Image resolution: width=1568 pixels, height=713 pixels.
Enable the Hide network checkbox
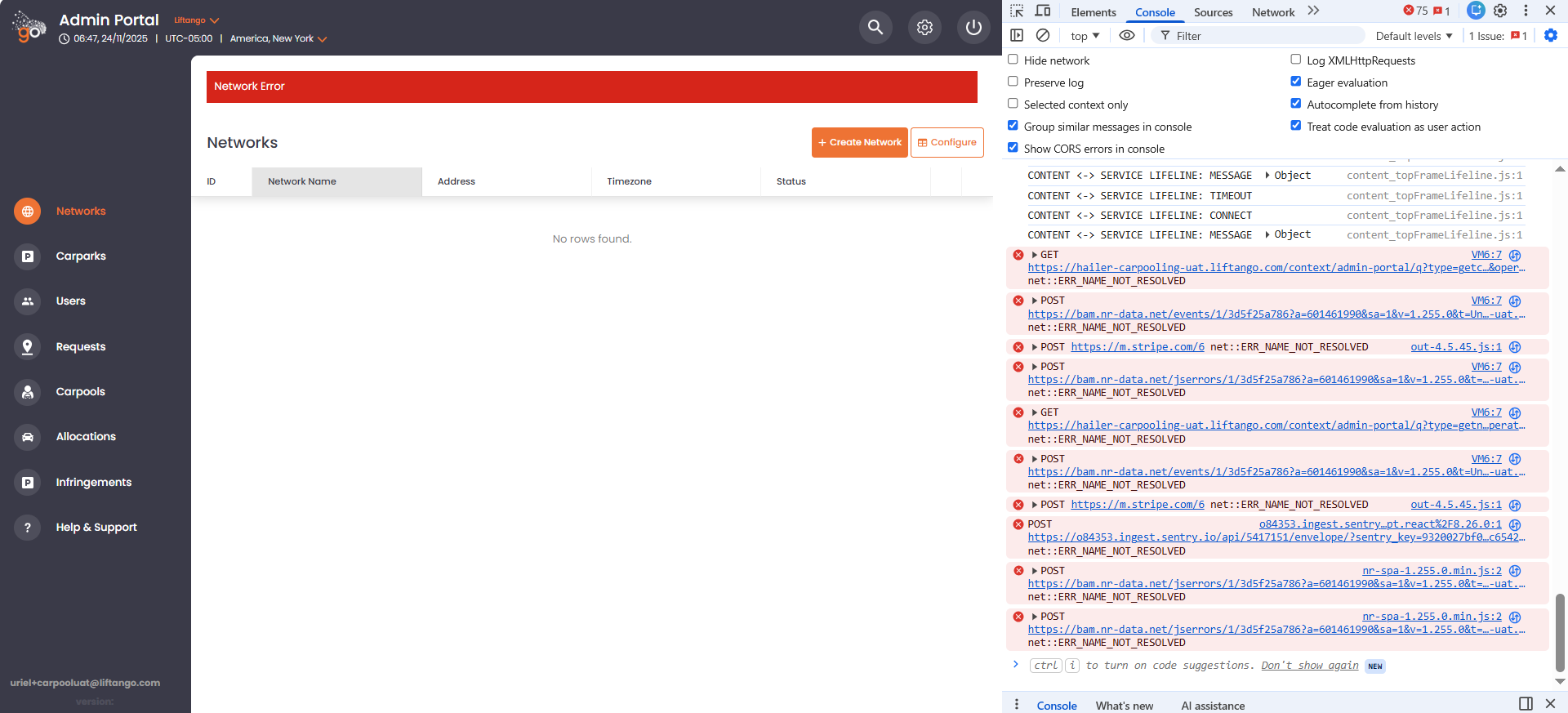[1013, 60]
